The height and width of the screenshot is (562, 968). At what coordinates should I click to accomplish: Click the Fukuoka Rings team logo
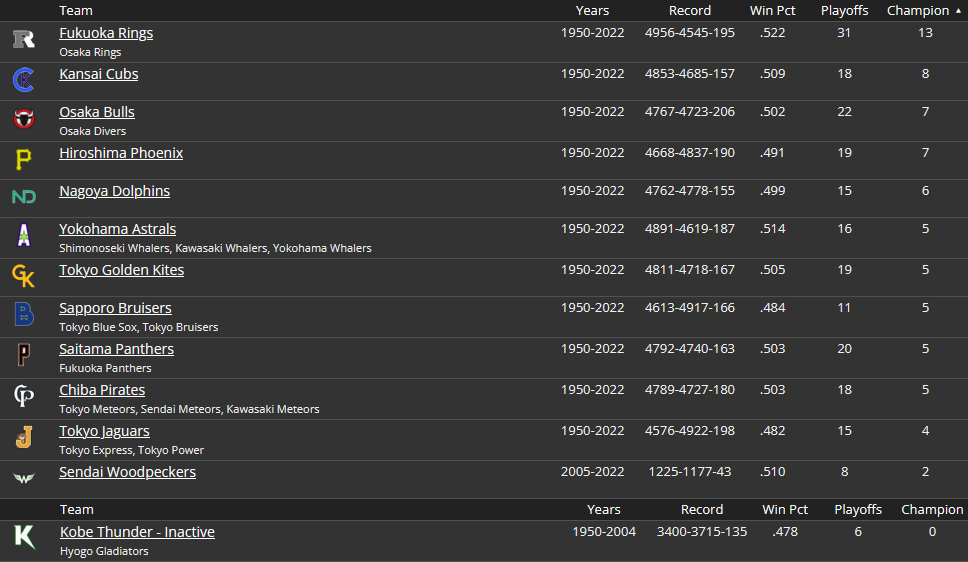pos(24,40)
